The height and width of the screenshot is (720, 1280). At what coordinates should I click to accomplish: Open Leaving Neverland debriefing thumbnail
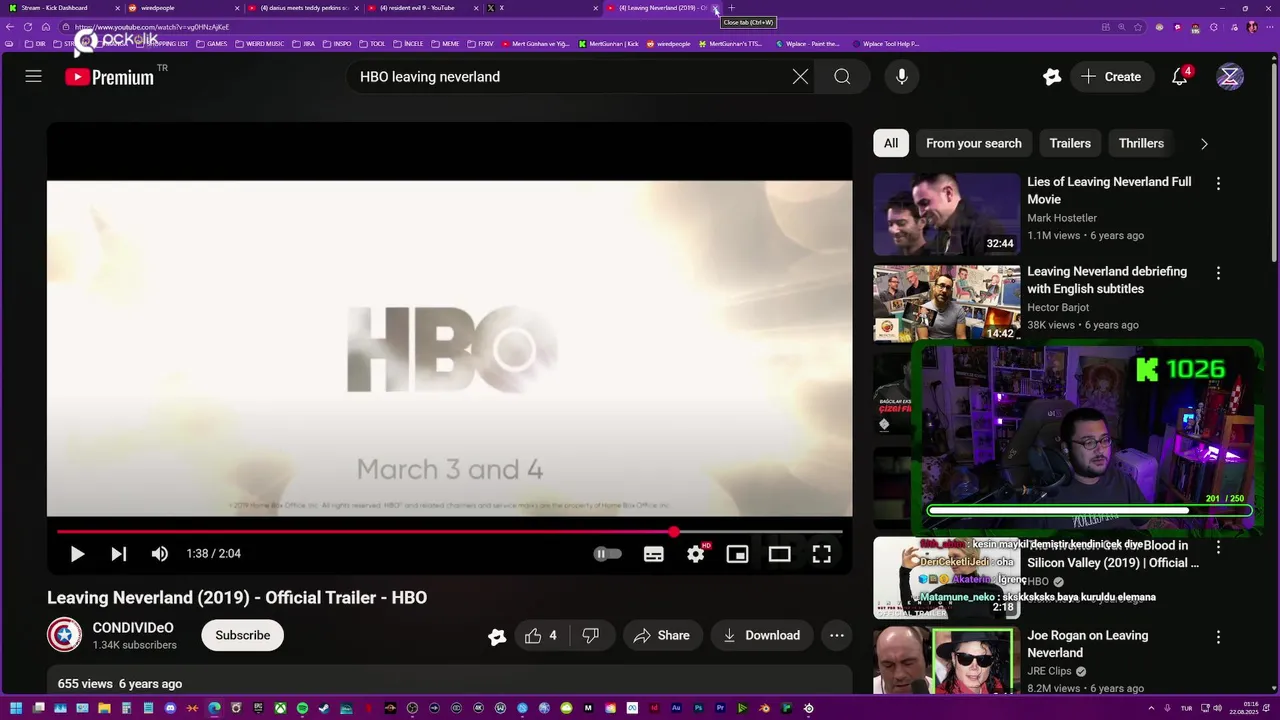point(946,304)
